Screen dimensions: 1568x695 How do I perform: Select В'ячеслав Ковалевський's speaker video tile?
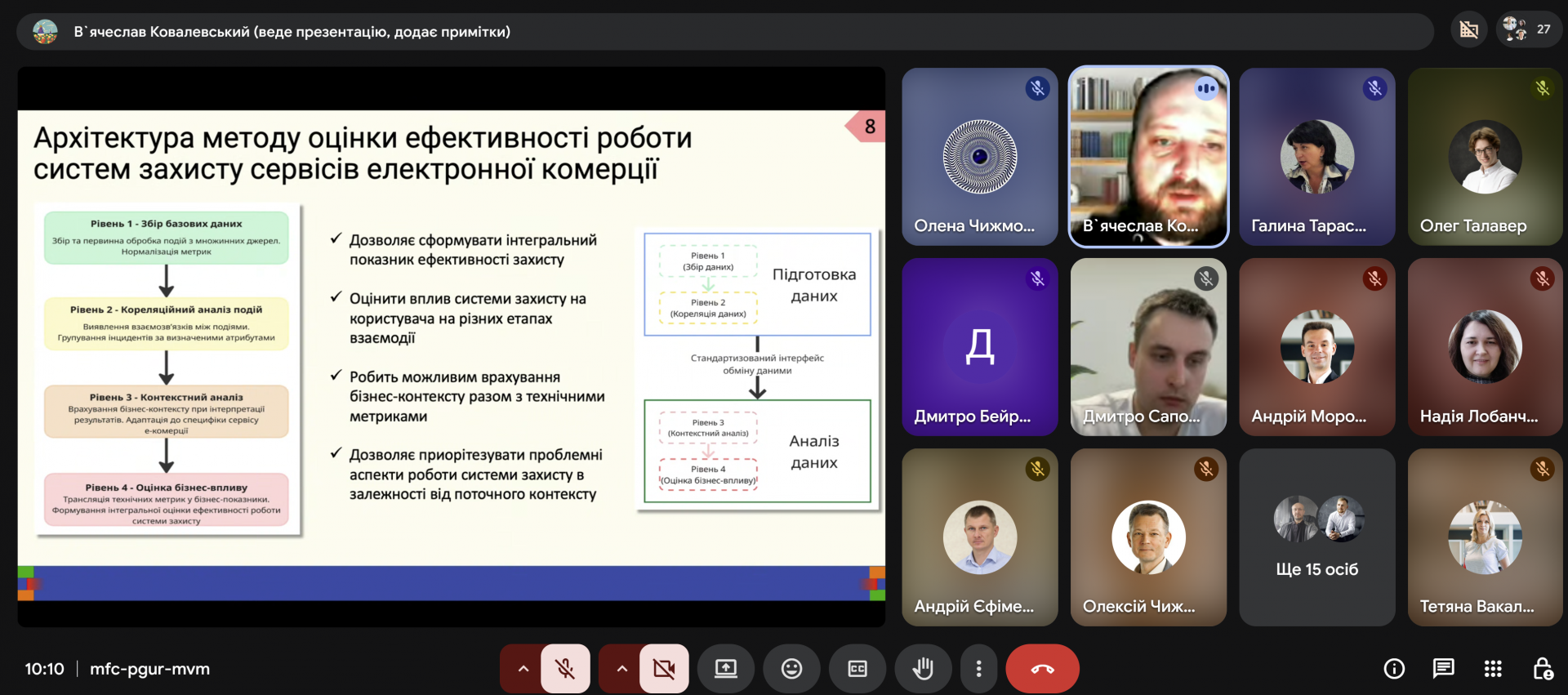coord(1148,156)
